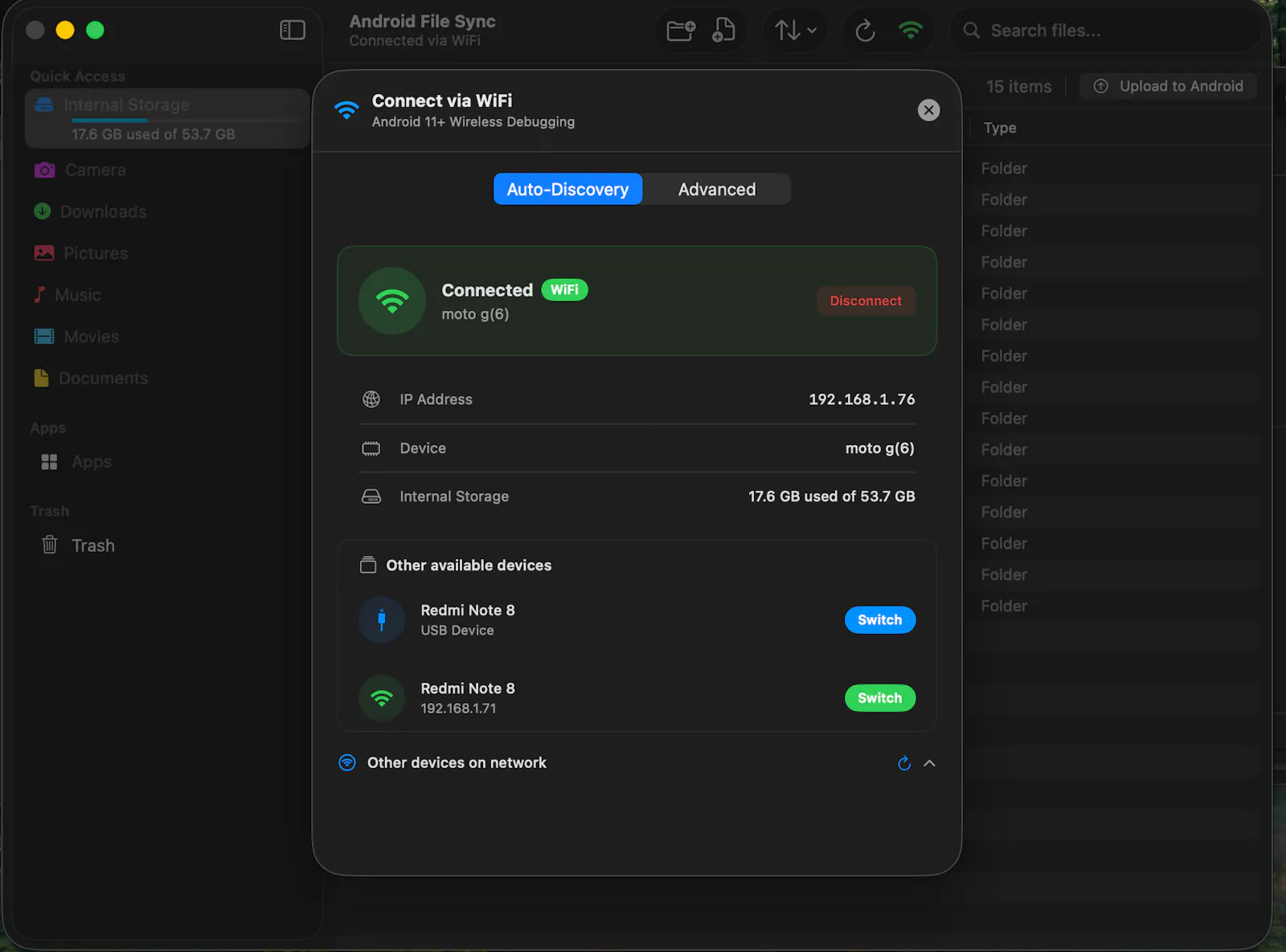
Task: Click the network icon beside Other devices
Action: tap(347, 763)
